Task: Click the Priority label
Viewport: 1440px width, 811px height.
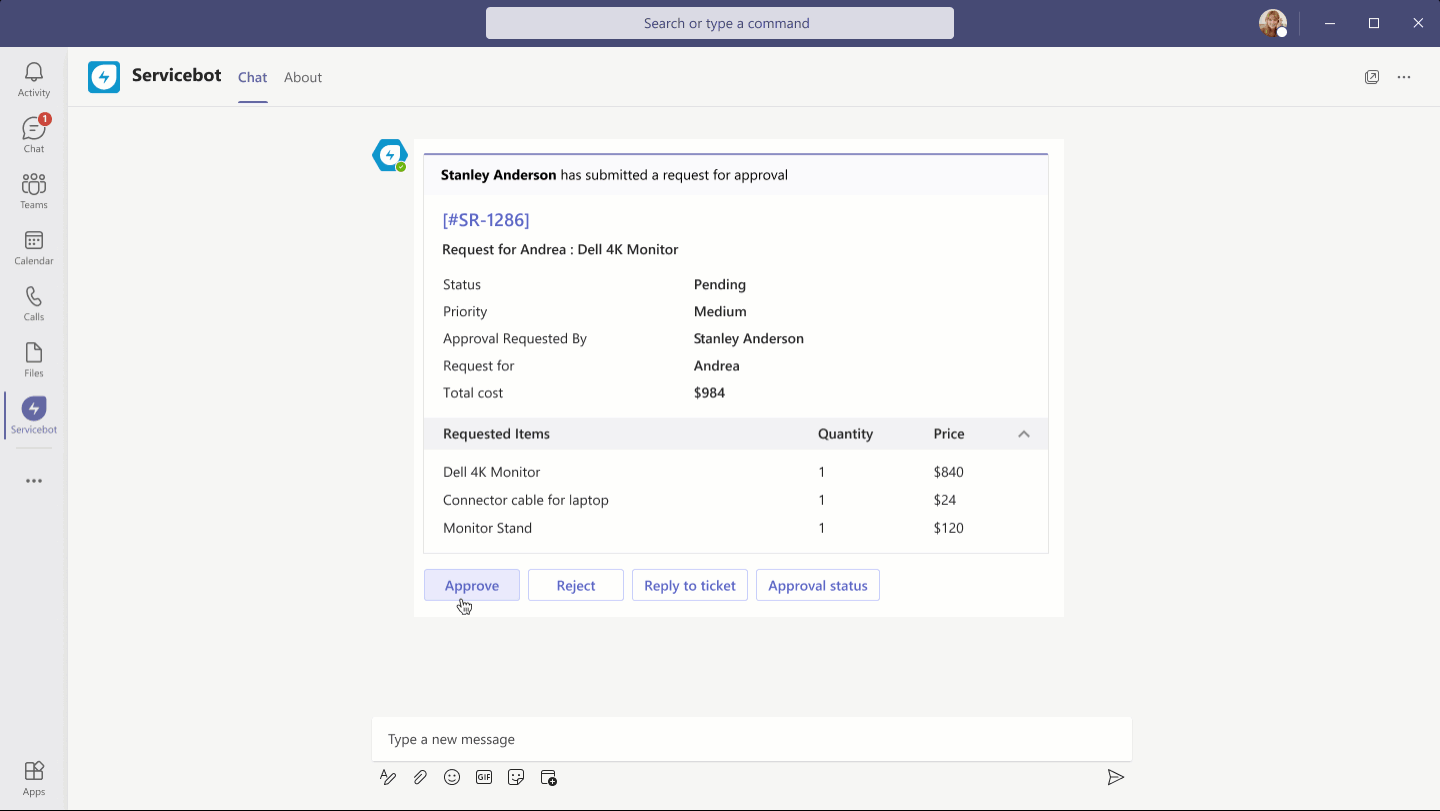Action: (465, 312)
